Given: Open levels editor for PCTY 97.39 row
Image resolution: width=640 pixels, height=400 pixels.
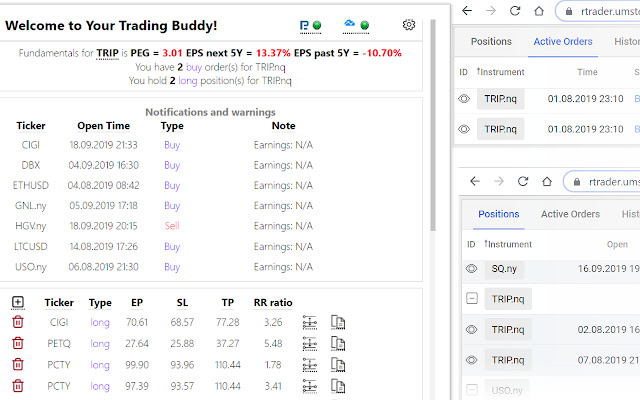Looking at the screenshot, I should pyautogui.click(x=310, y=386).
